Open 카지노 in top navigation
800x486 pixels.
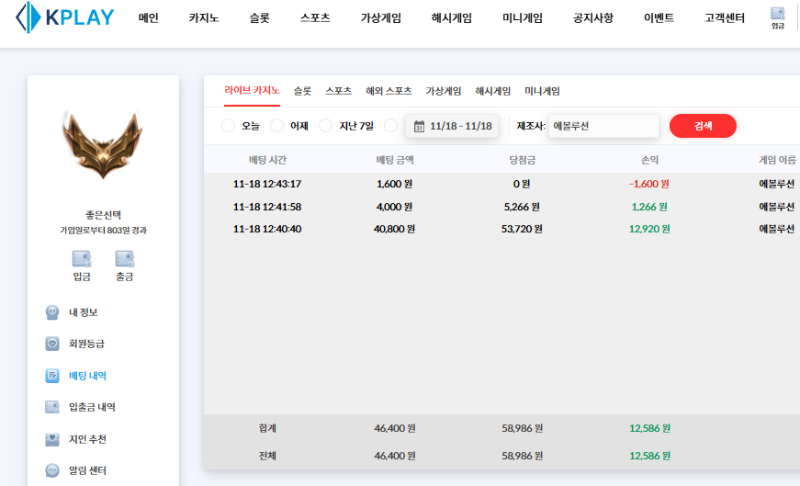click(204, 18)
